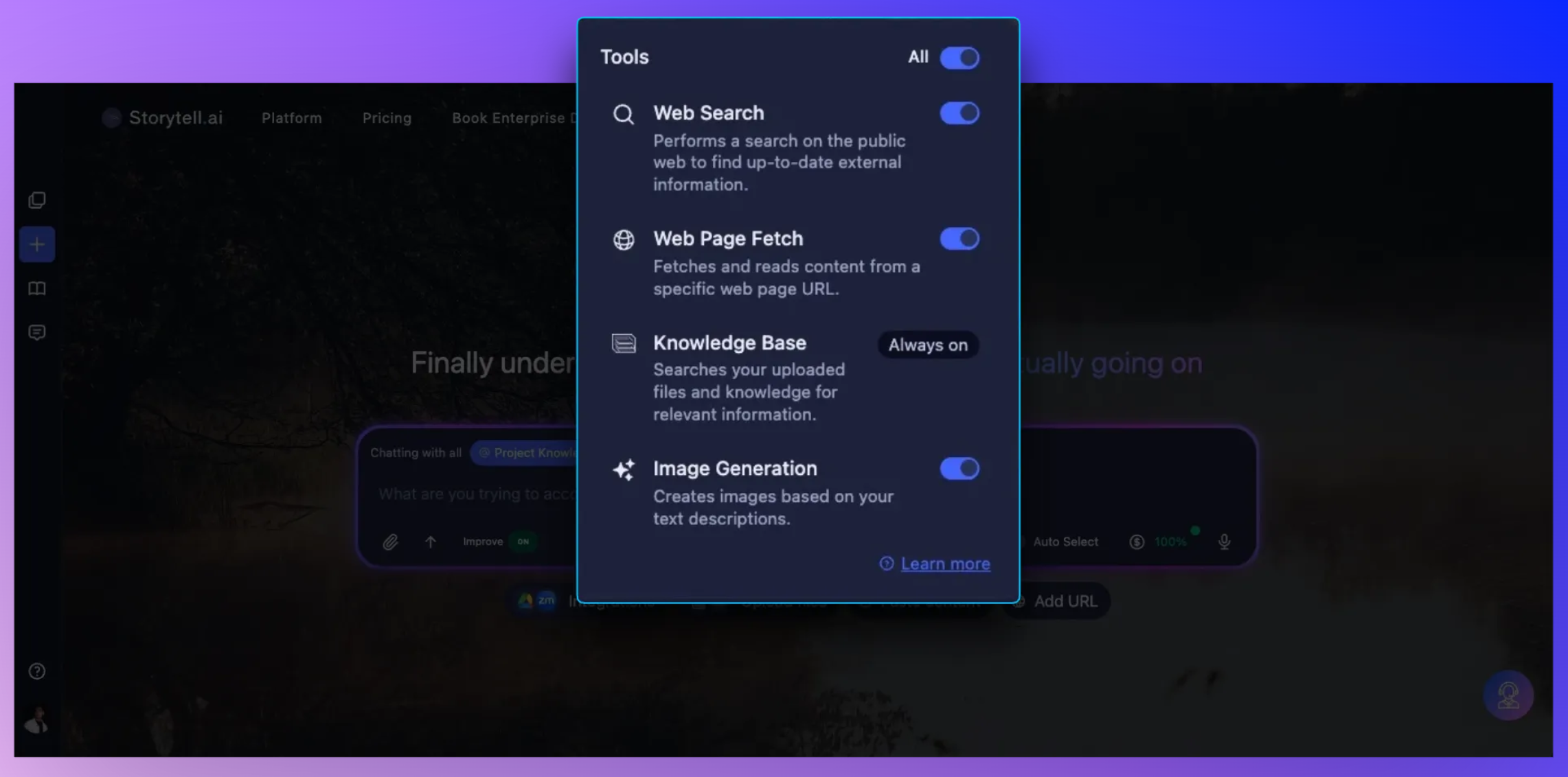Open the book library sidebar icon
The width and height of the screenshot is (1568, 777).
[x=37, y=288]
